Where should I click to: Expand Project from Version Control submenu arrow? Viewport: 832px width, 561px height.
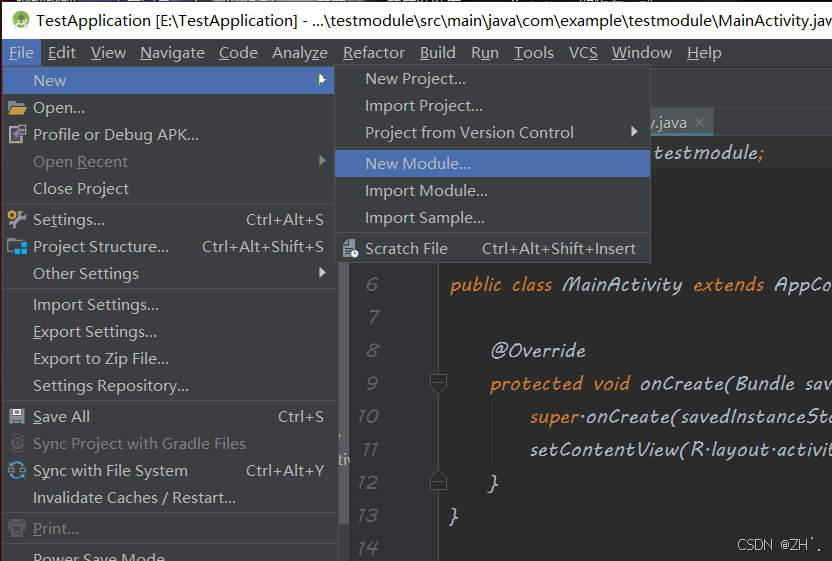pyautogui.click(x=634, y=131)
